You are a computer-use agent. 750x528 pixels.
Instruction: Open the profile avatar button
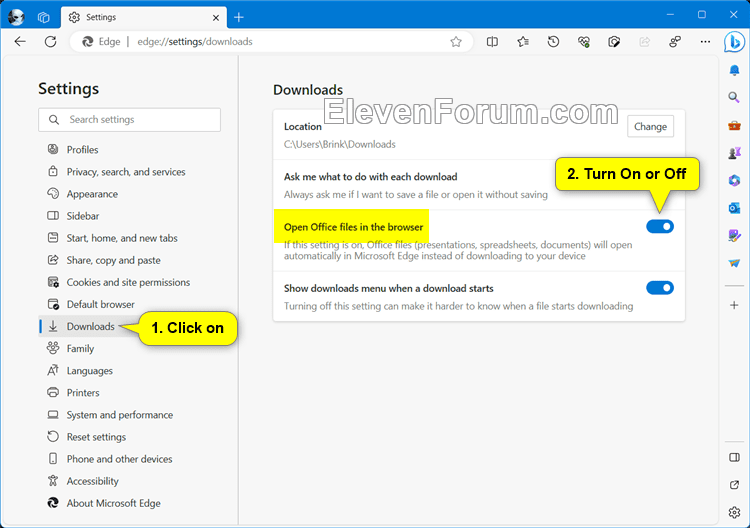pyautogui.click(x=16, y=18)
